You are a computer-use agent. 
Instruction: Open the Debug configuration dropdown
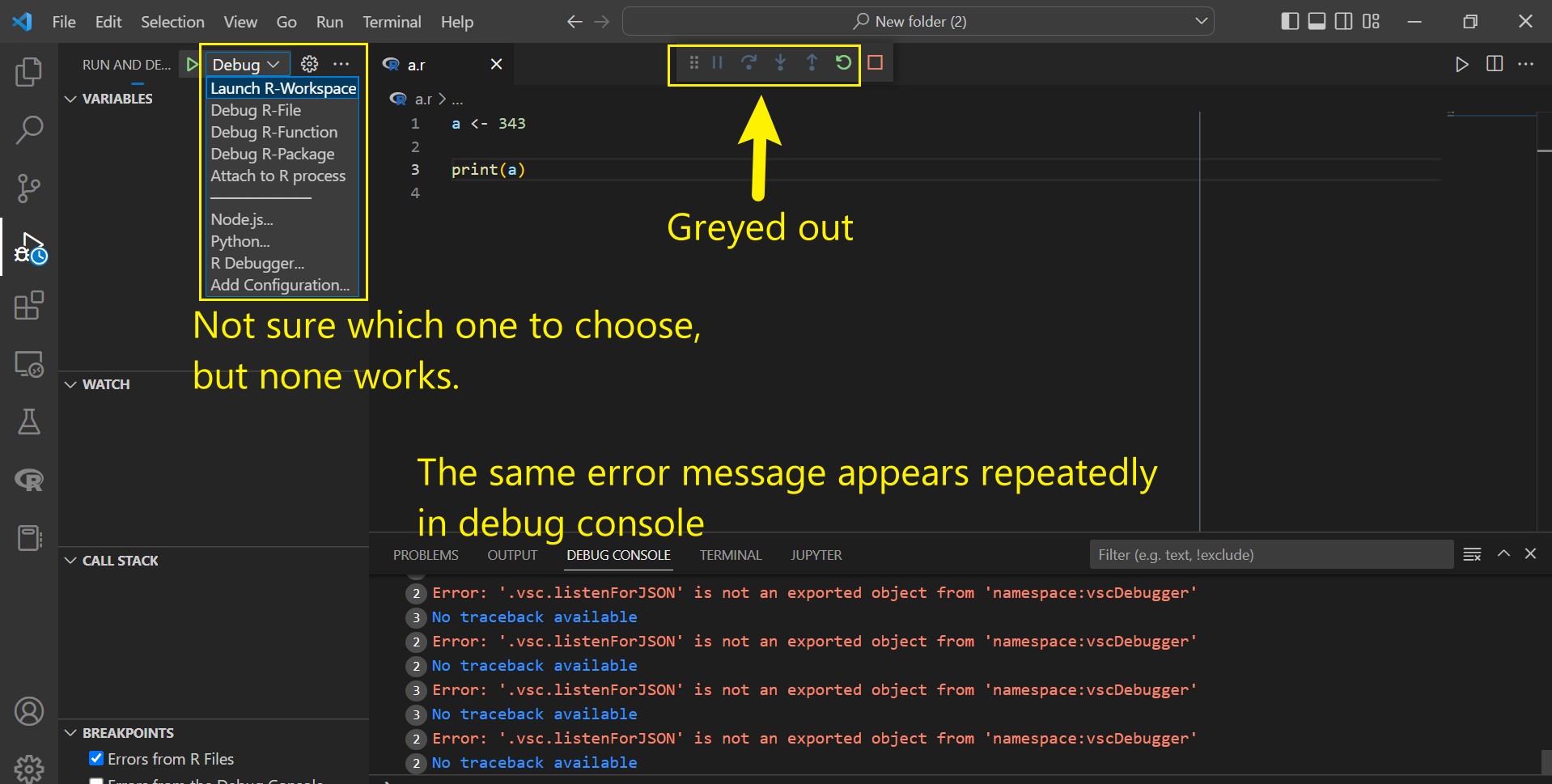pos(246,64)
